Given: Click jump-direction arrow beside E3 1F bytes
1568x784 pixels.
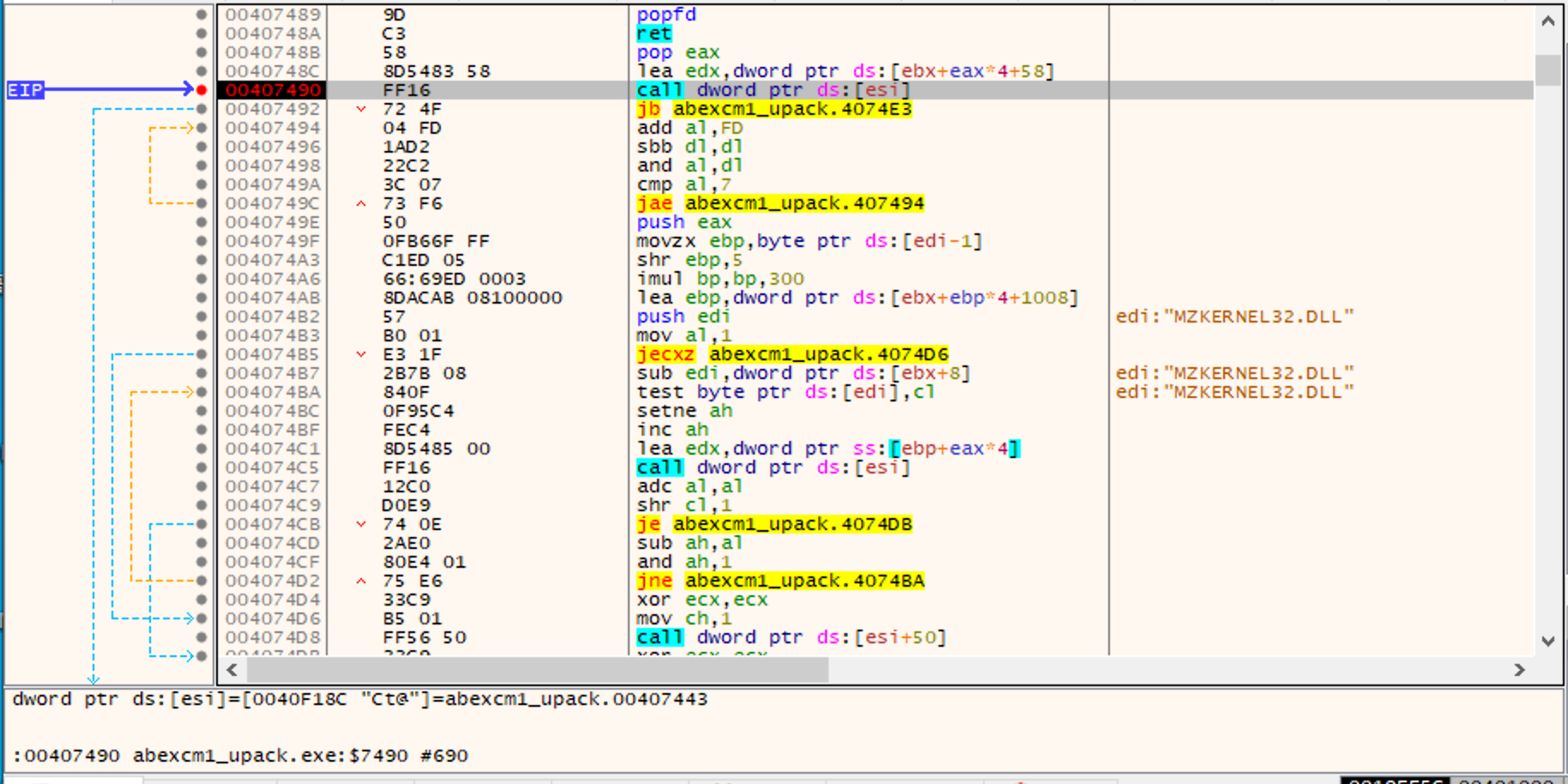Looking at the screenshot, I should pyautogui.click(x=361, y=354).
